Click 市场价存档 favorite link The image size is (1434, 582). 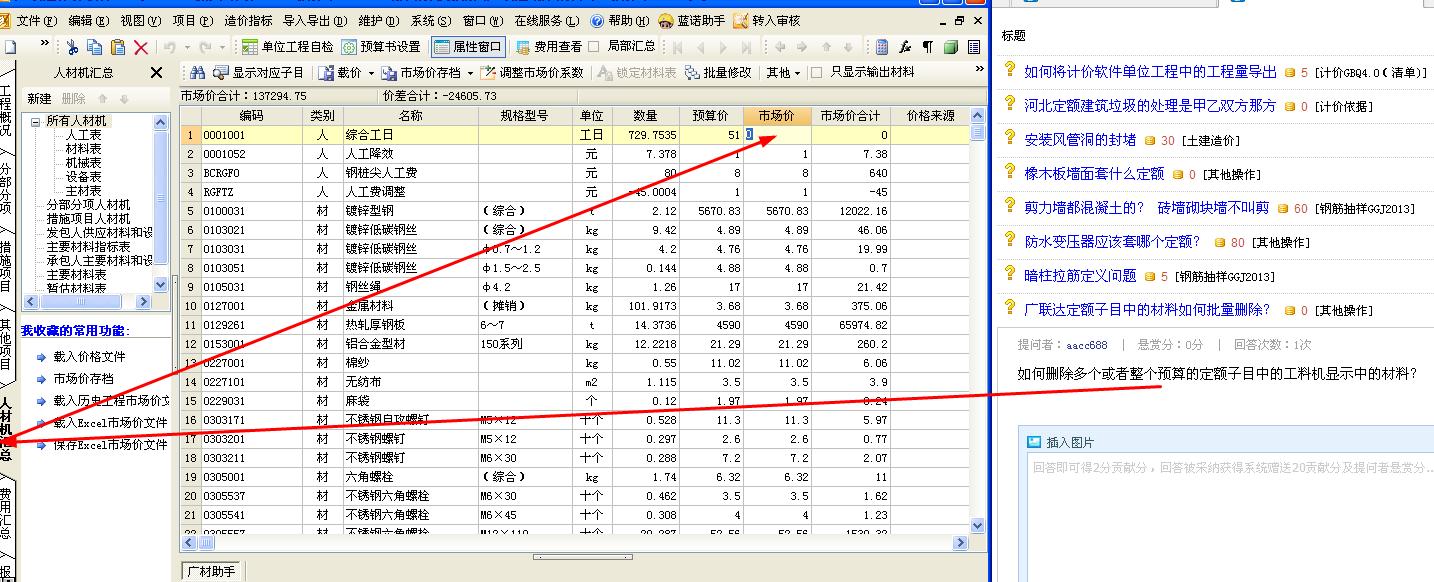(x=83, y=379)
